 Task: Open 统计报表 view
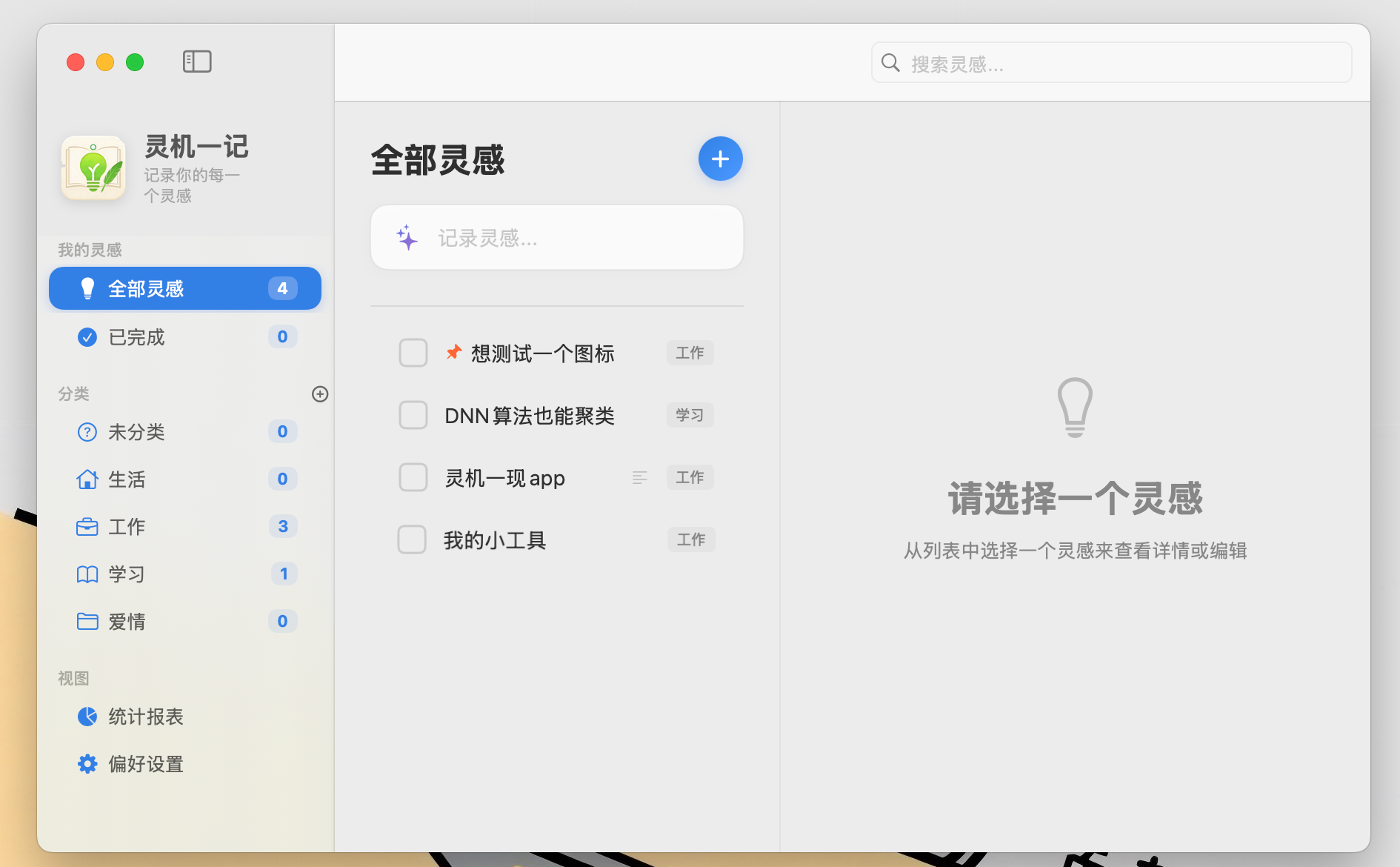[146, 717]
